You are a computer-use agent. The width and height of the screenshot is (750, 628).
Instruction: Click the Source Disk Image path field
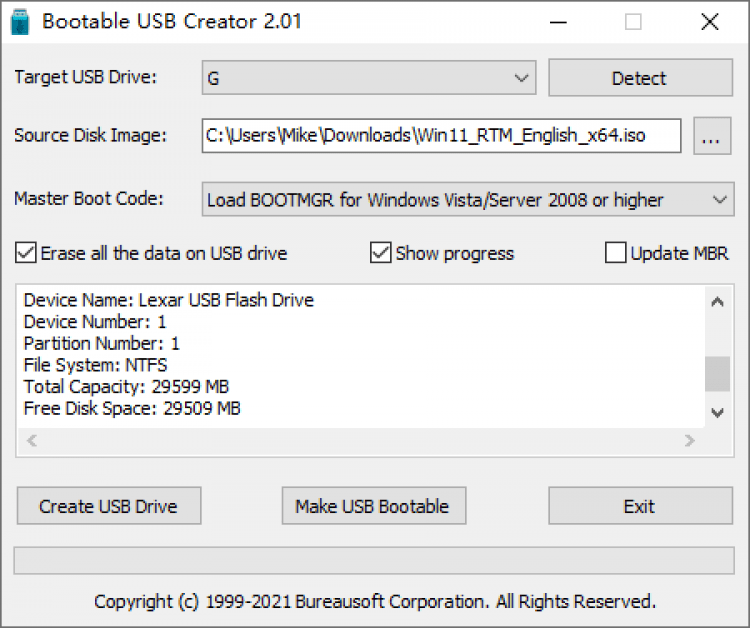441,136
